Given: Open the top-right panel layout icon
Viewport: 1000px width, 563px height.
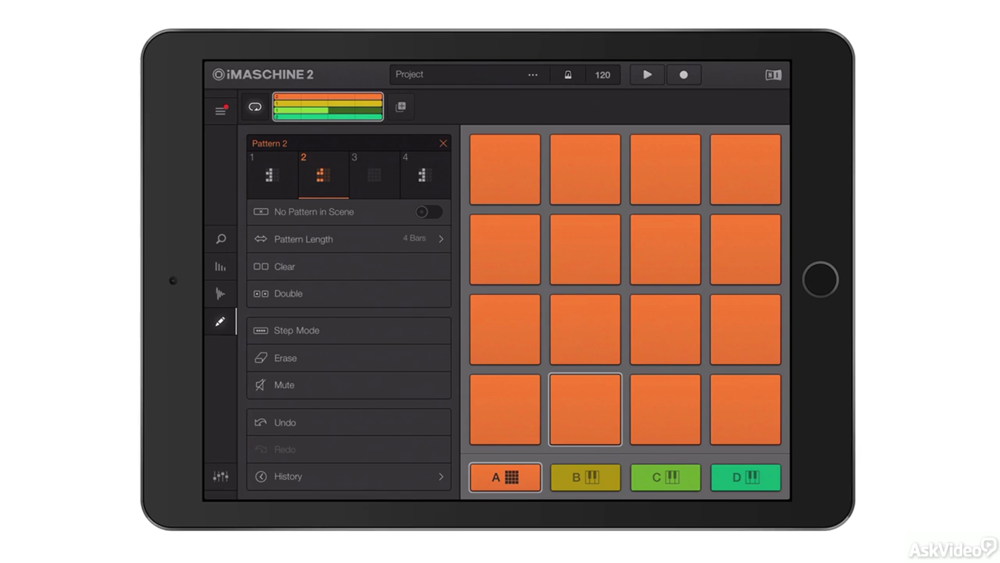Looking at the screenshot, I should (773, 75).
